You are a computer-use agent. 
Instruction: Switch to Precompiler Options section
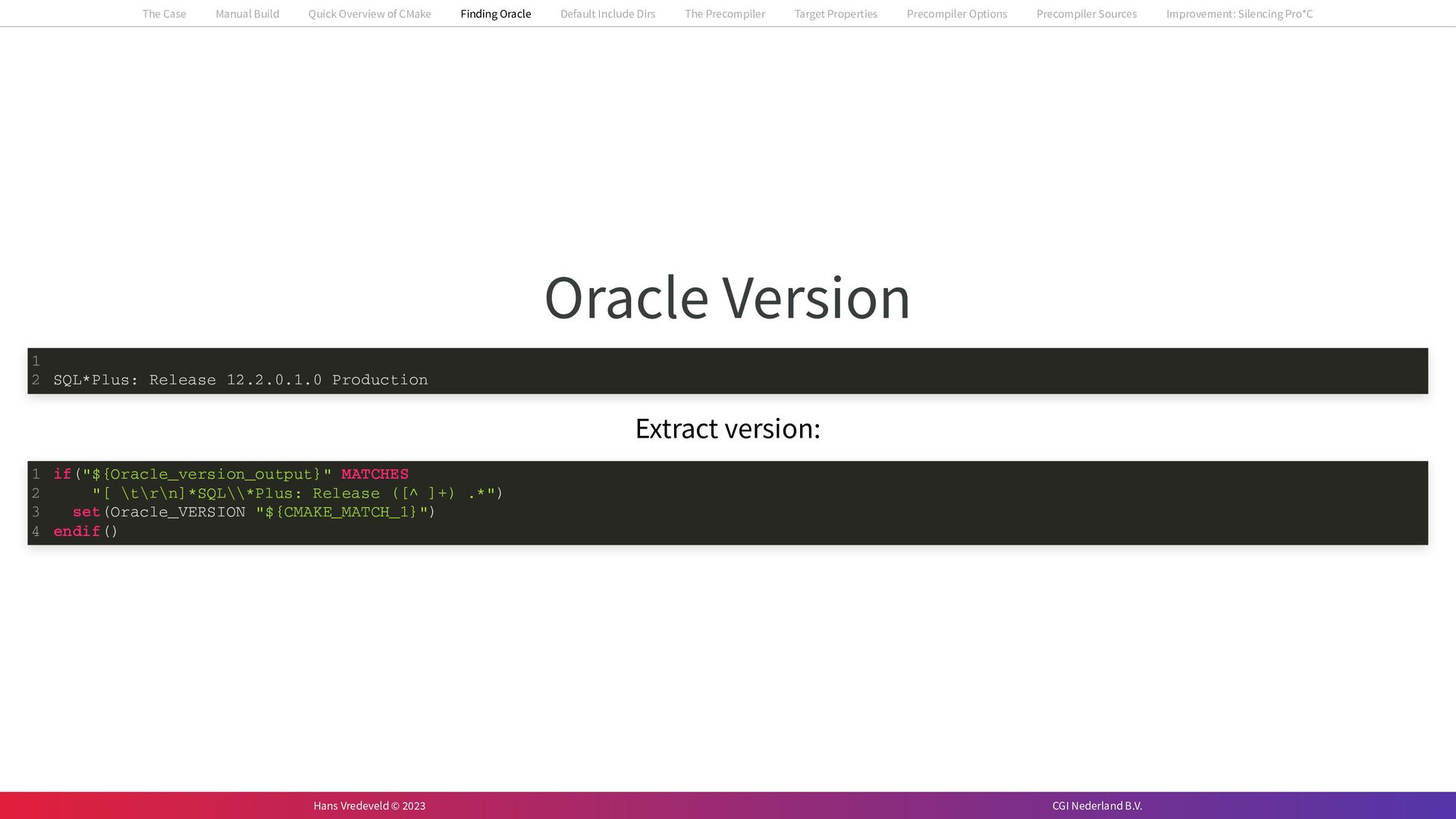coord(956,14)
